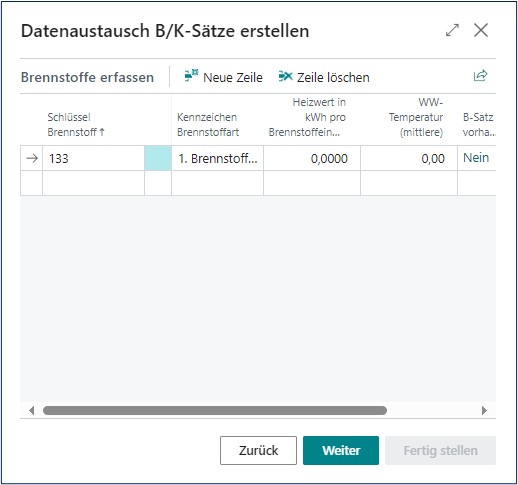Click the Nein value in B-Satz column

coord(476,158)
